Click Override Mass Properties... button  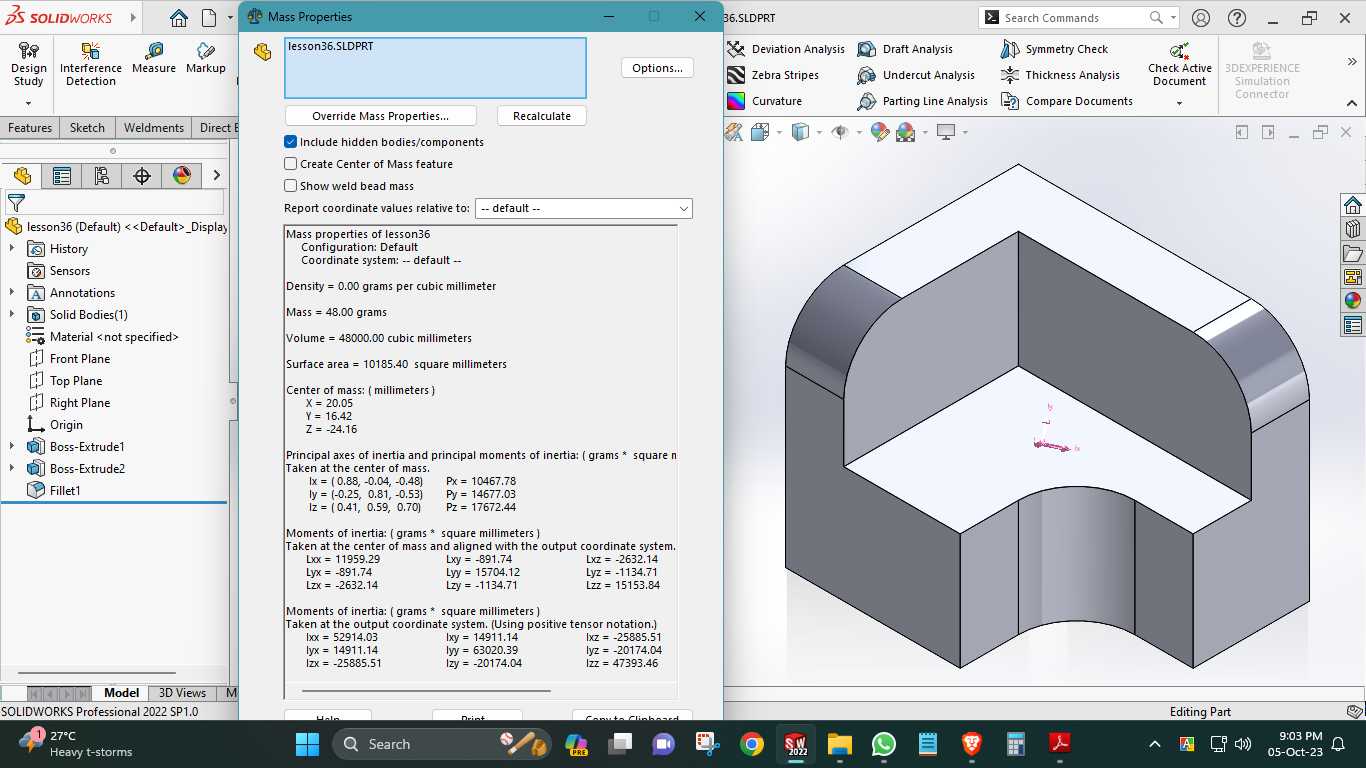point(380,116)
